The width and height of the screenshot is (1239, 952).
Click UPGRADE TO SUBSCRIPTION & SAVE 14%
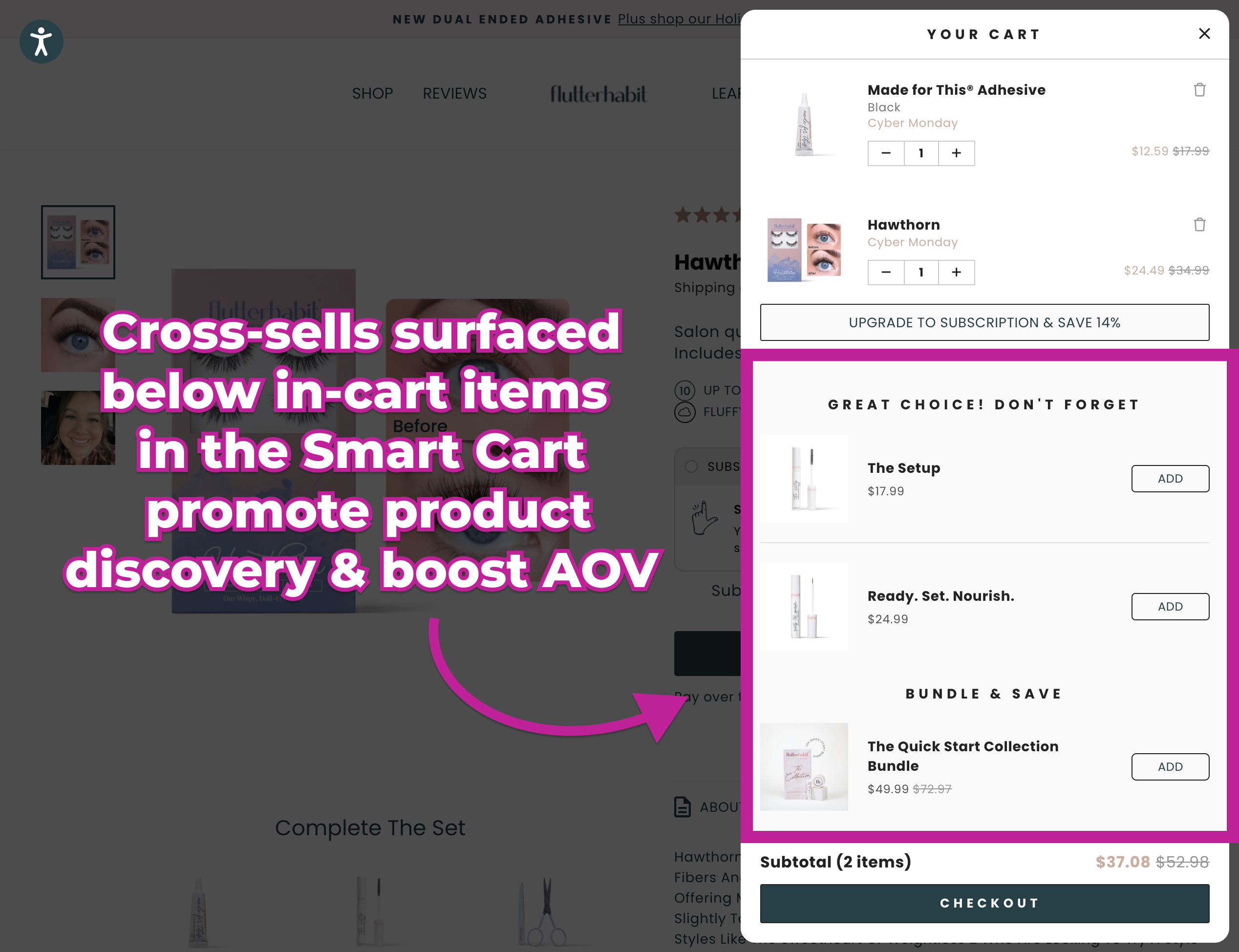click(984, 322)
